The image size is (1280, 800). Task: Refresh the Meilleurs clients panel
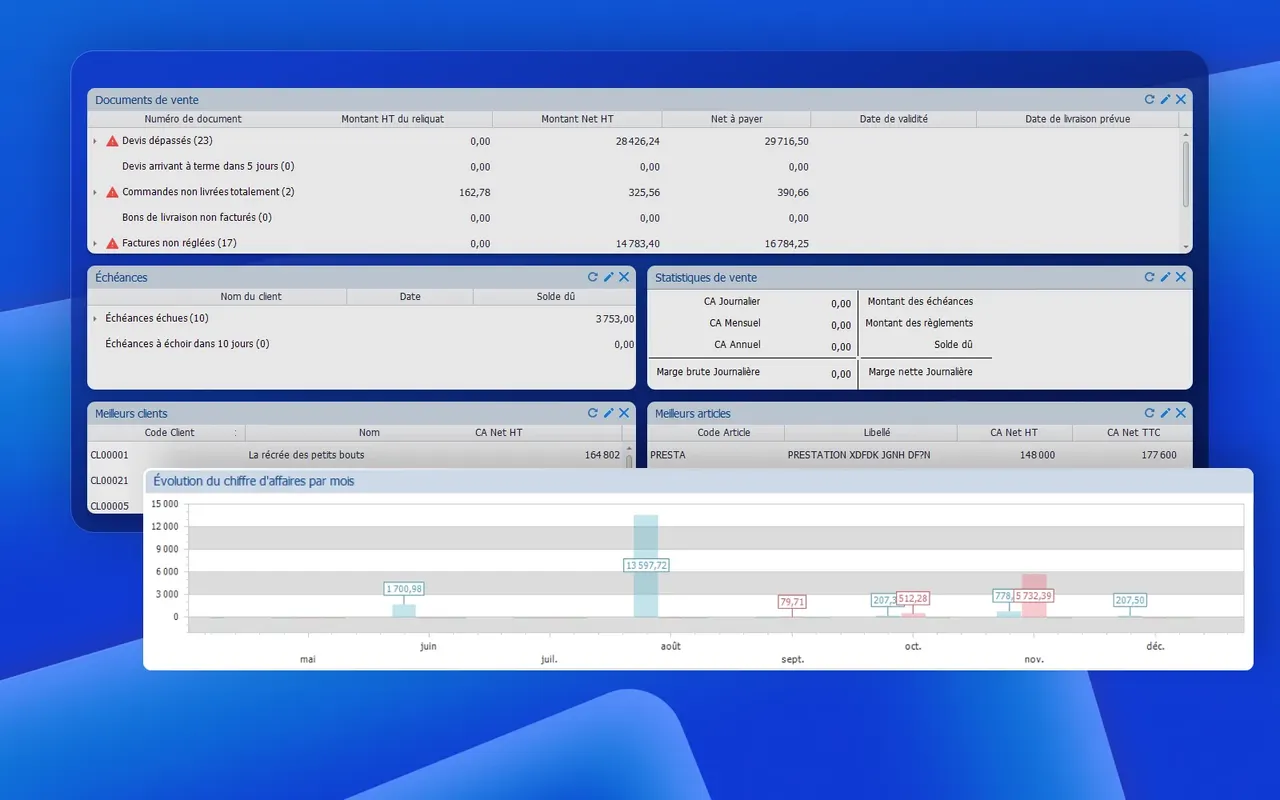coord(592,413)
